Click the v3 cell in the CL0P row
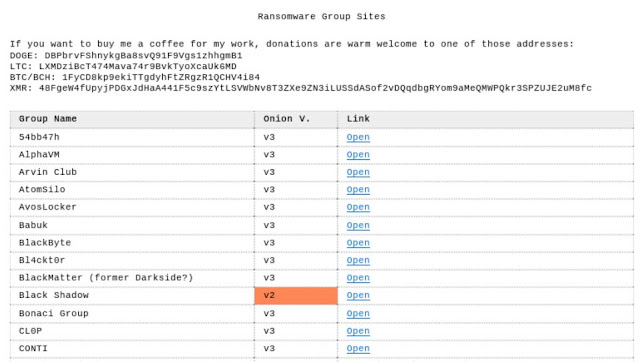This screenshot has height=362, width=639. point(296,331)
